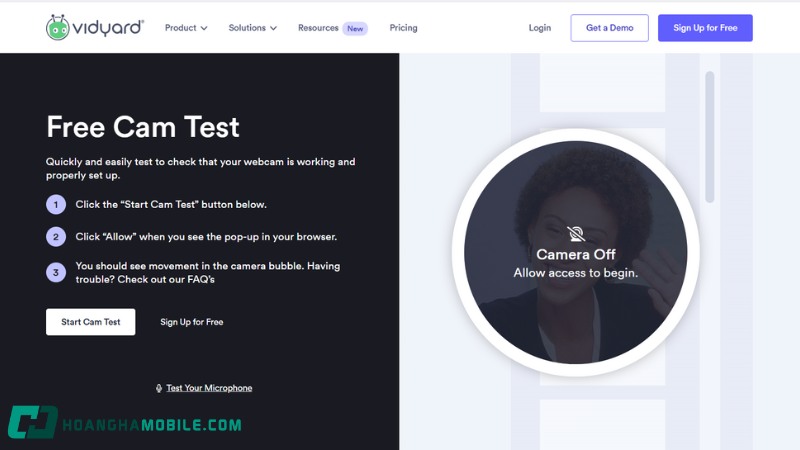Click the Vidyard robot logo
This screenshot has height=450, width=800.
point(58,27)
